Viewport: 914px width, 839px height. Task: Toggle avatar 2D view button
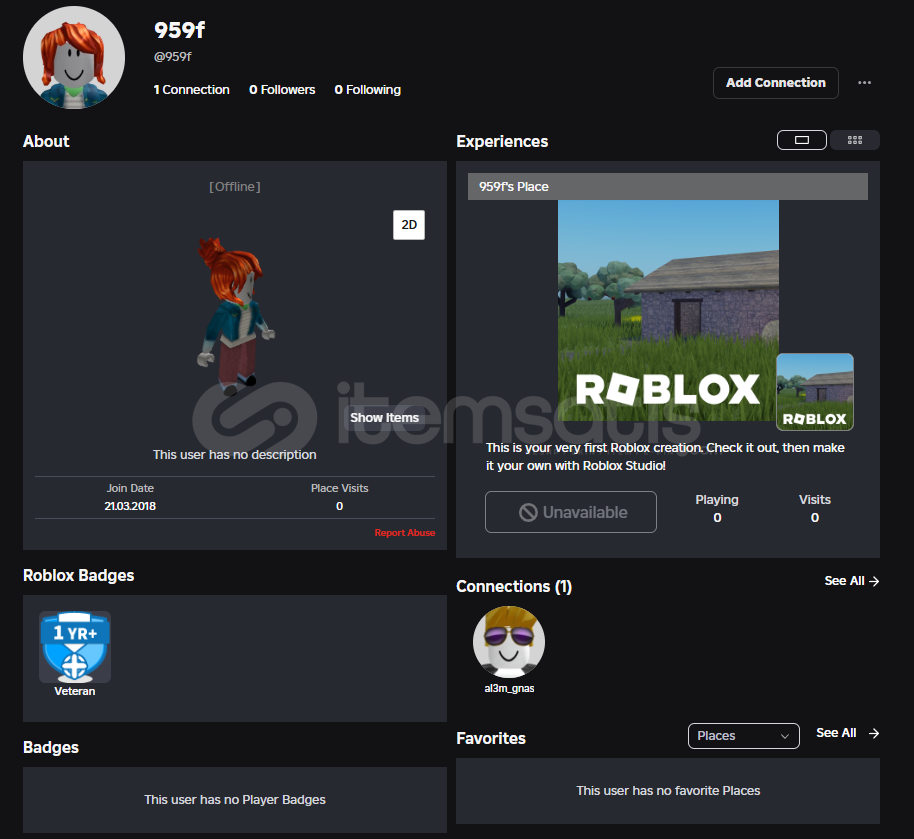point(409,225)
